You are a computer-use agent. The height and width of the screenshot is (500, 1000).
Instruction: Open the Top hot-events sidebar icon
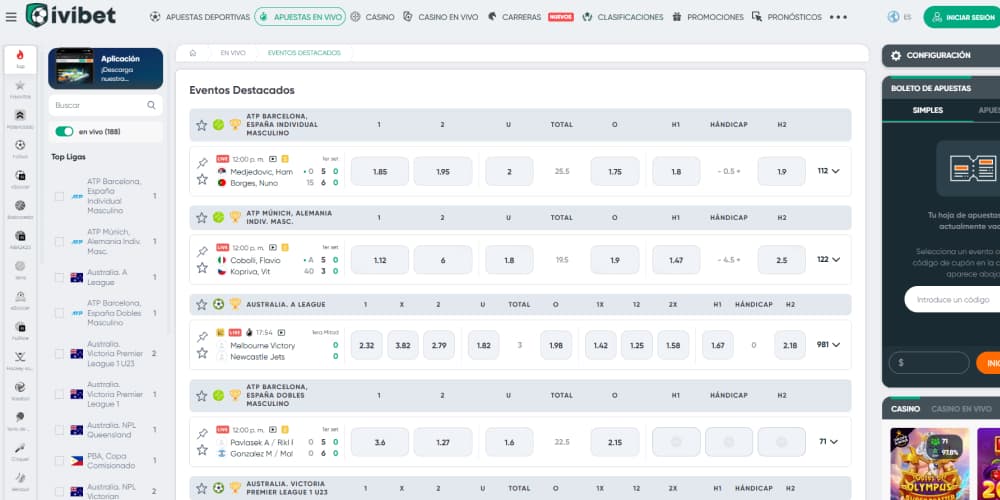click(20, 59)
